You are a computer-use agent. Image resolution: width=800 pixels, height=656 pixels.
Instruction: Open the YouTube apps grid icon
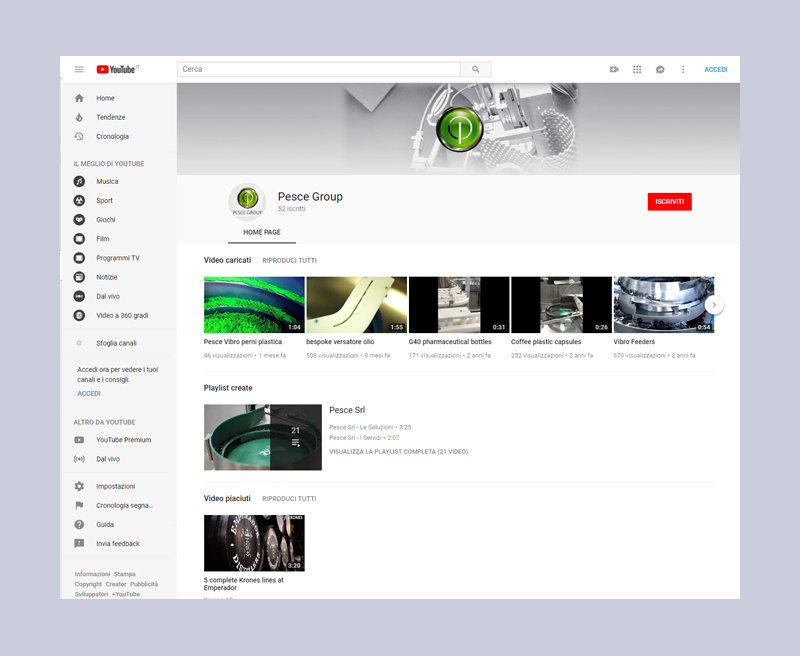click(637, 69)
